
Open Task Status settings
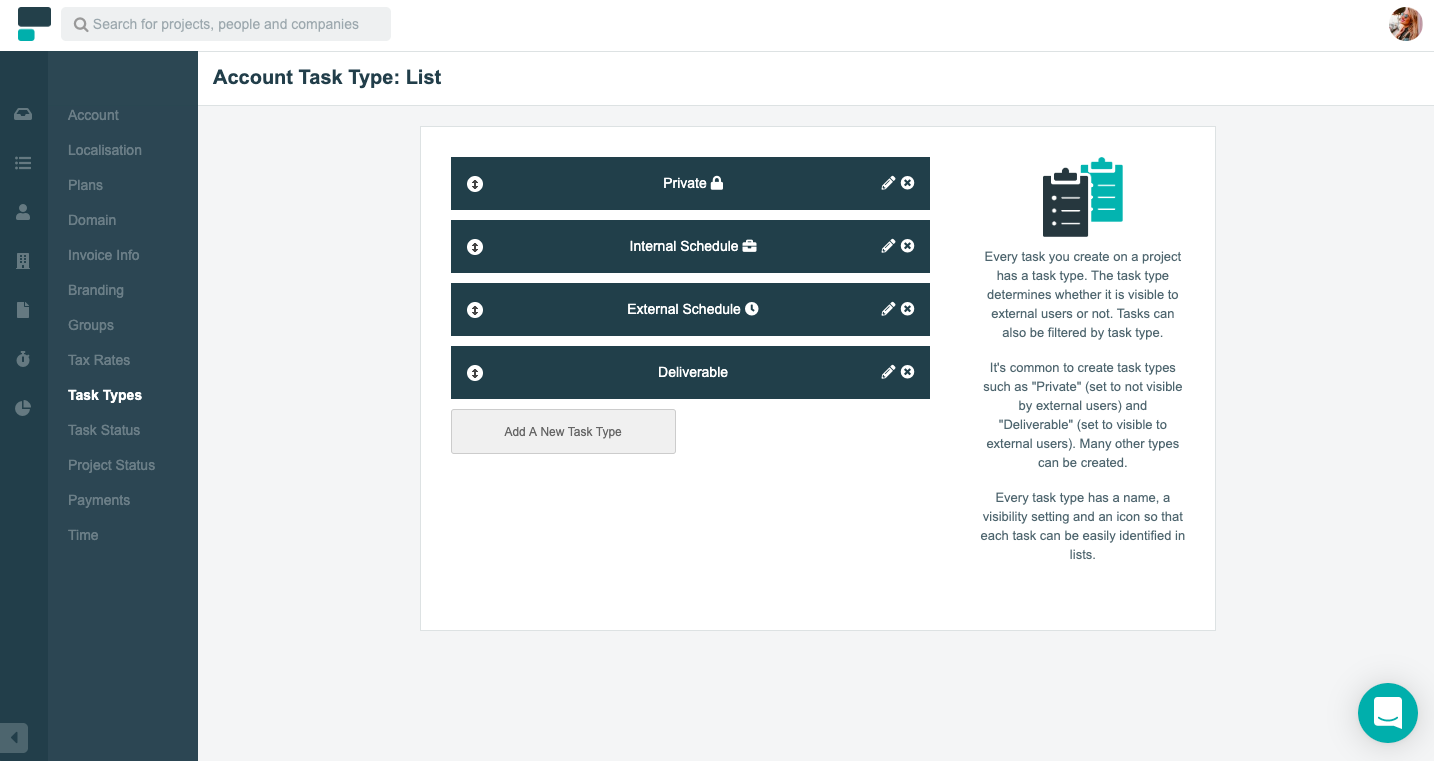104,430
